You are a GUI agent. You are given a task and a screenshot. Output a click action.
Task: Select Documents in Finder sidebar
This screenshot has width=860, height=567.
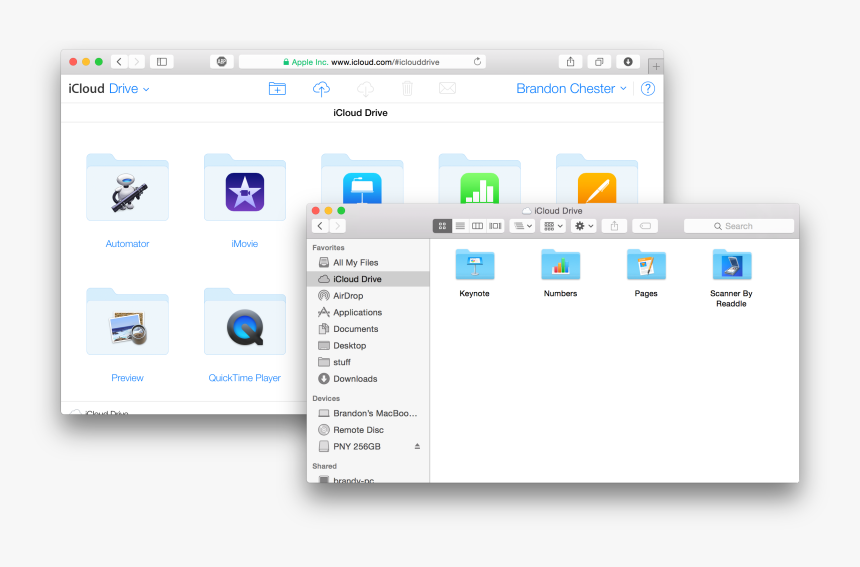pos(368,329)
